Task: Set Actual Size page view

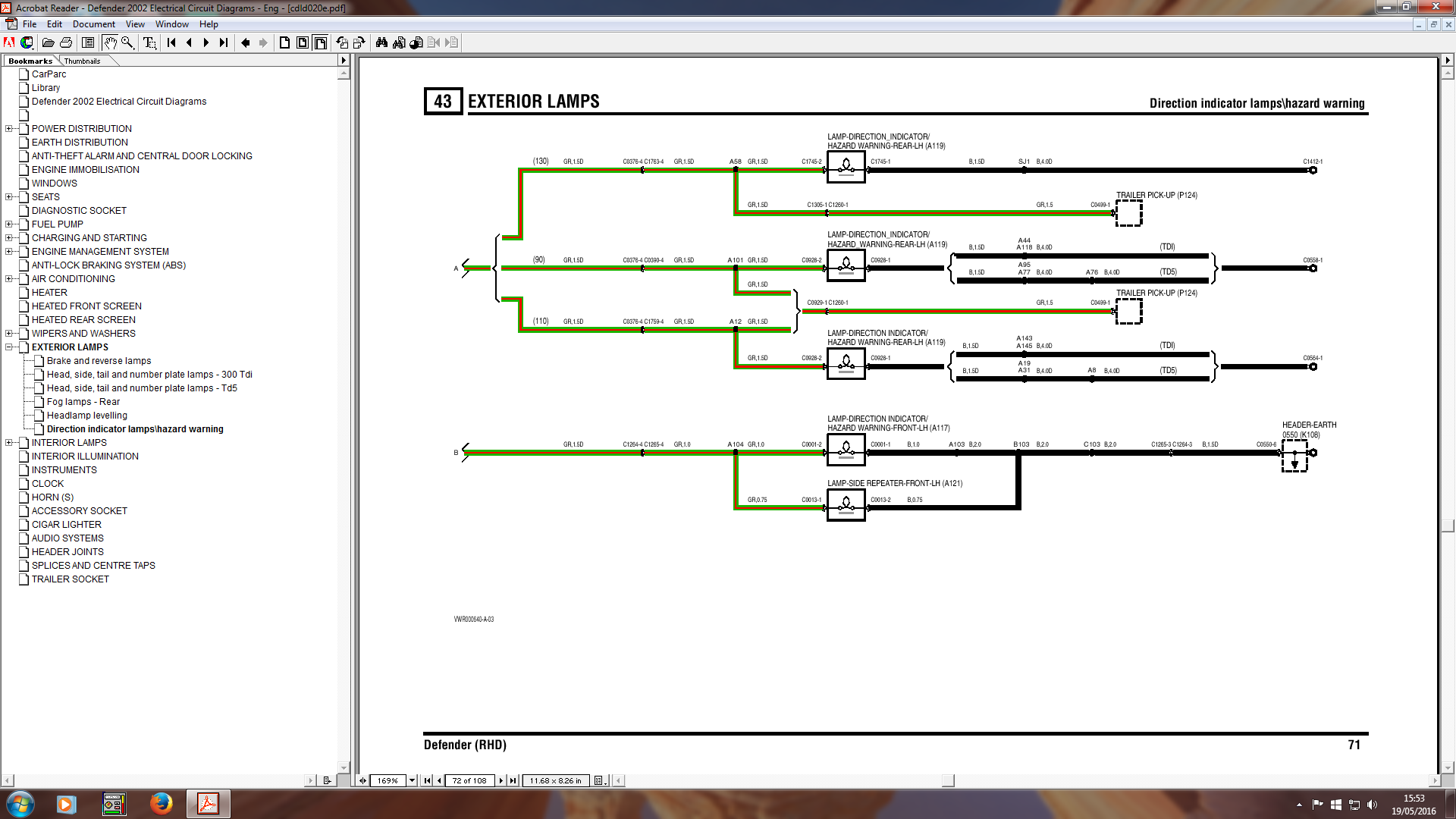Action: pos(284,42)
